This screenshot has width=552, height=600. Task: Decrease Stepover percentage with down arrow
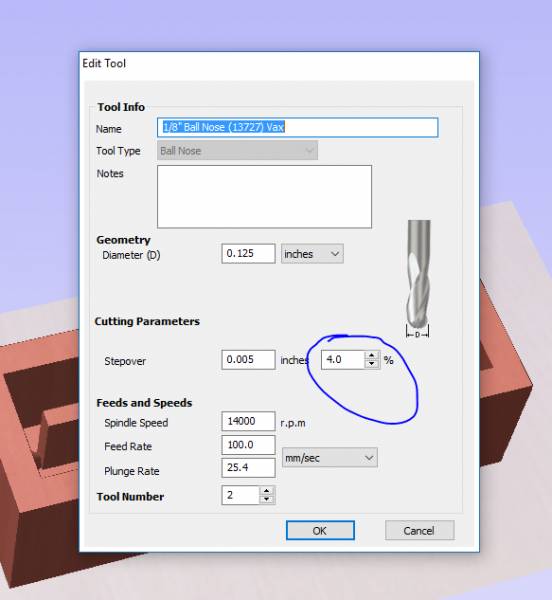point(371,364)
